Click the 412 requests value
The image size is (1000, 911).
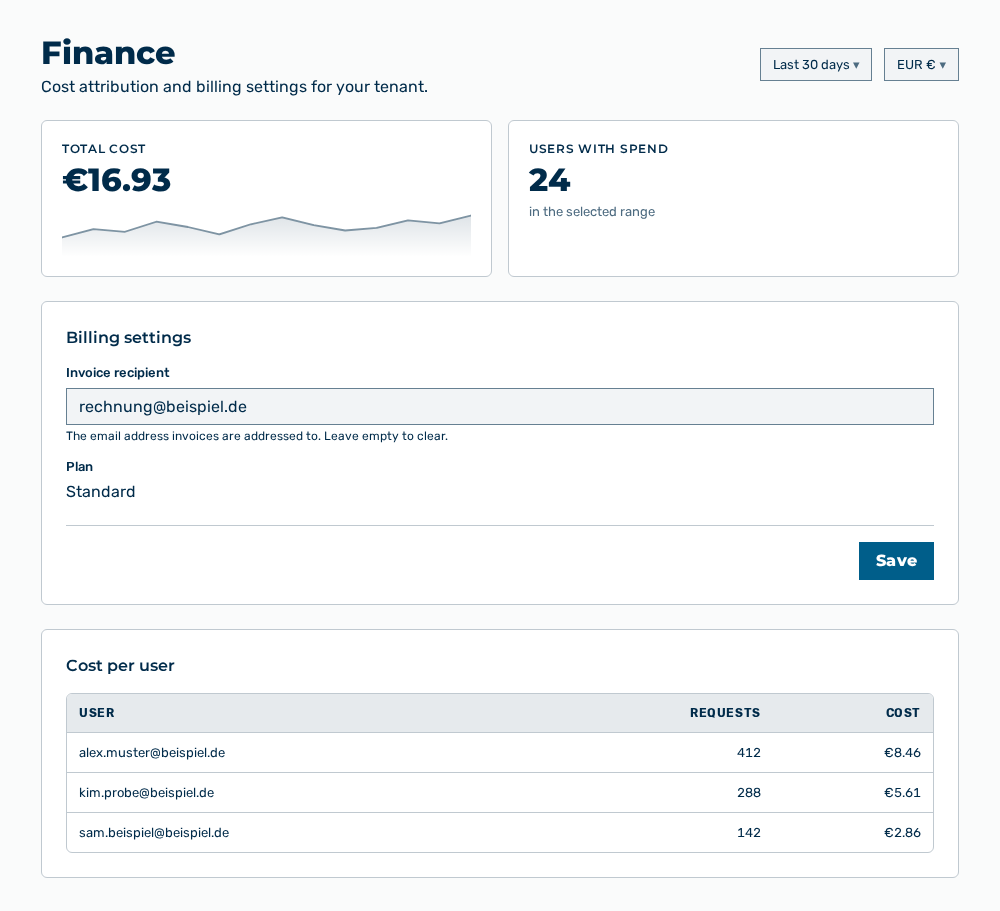coord(749,753)
